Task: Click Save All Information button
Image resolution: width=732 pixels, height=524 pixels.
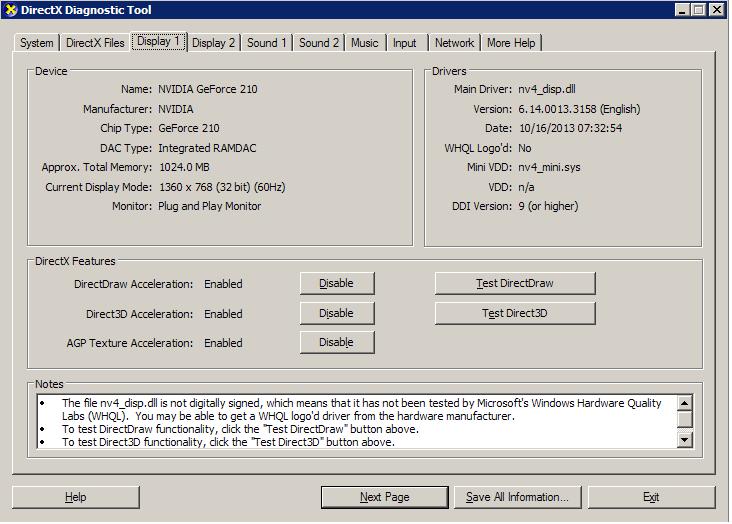Action: click(517, 497)
